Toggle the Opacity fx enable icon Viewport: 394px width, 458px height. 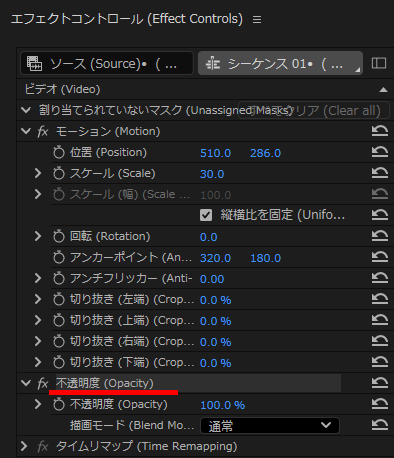[x=43, y=383]
